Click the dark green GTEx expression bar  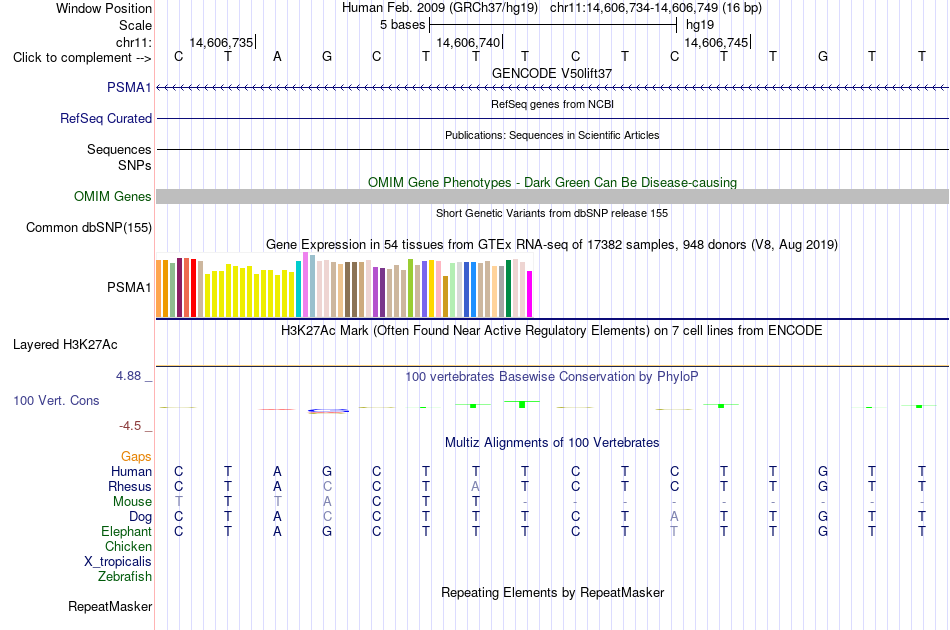[508, 288]
